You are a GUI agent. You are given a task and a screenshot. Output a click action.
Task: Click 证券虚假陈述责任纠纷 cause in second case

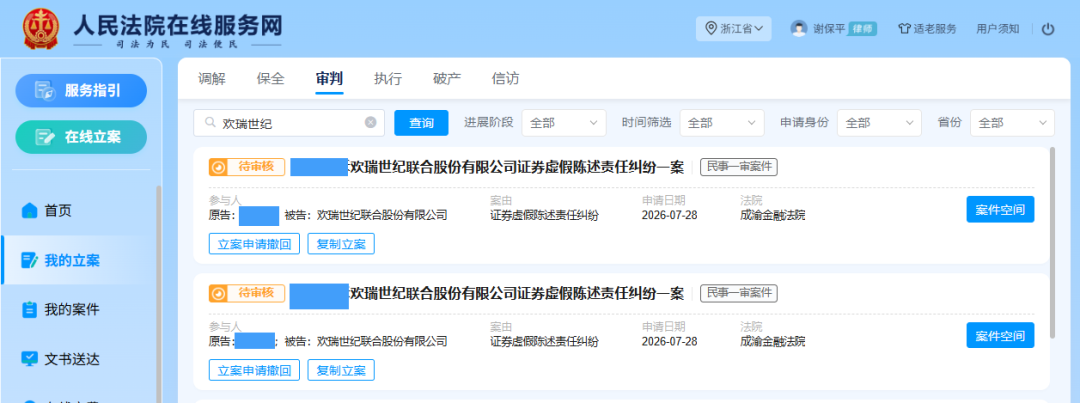tap(544, 341)
